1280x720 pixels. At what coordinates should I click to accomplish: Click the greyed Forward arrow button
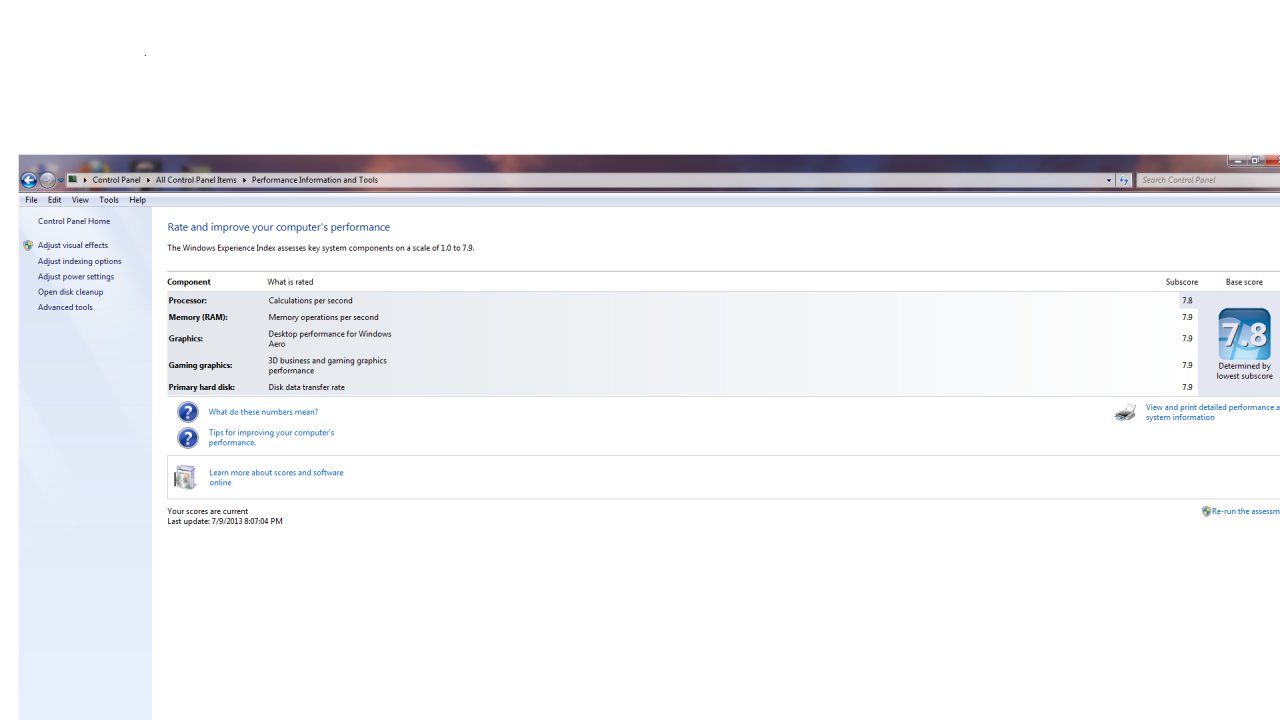(47, 180)
